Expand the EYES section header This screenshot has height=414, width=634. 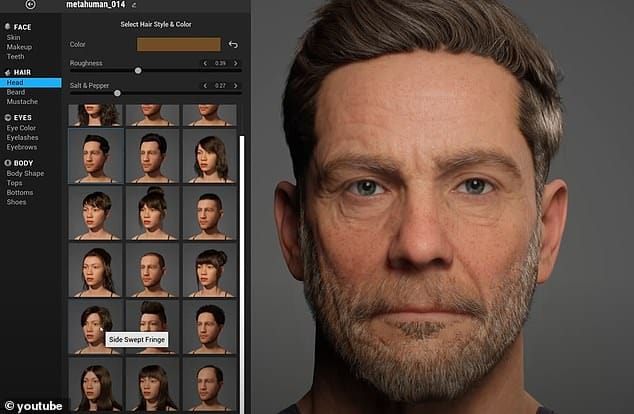20,118
